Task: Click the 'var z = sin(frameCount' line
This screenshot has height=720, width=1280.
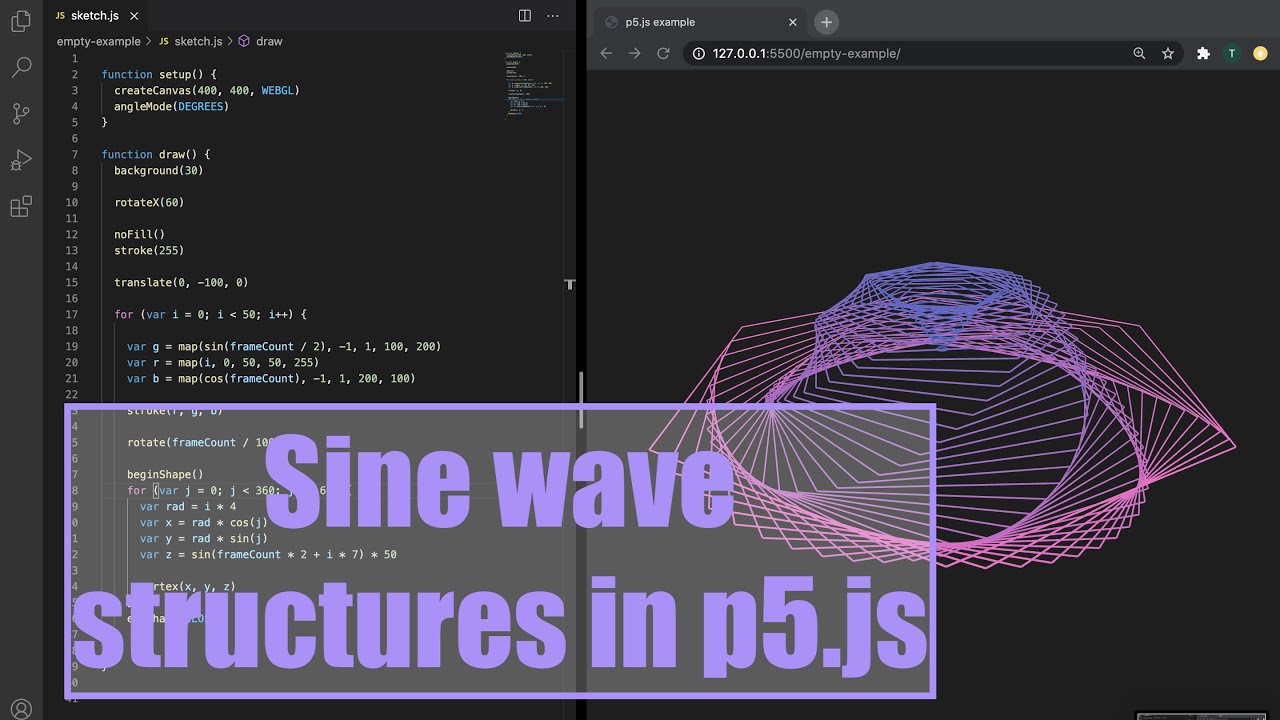Action: click(268, 554)
